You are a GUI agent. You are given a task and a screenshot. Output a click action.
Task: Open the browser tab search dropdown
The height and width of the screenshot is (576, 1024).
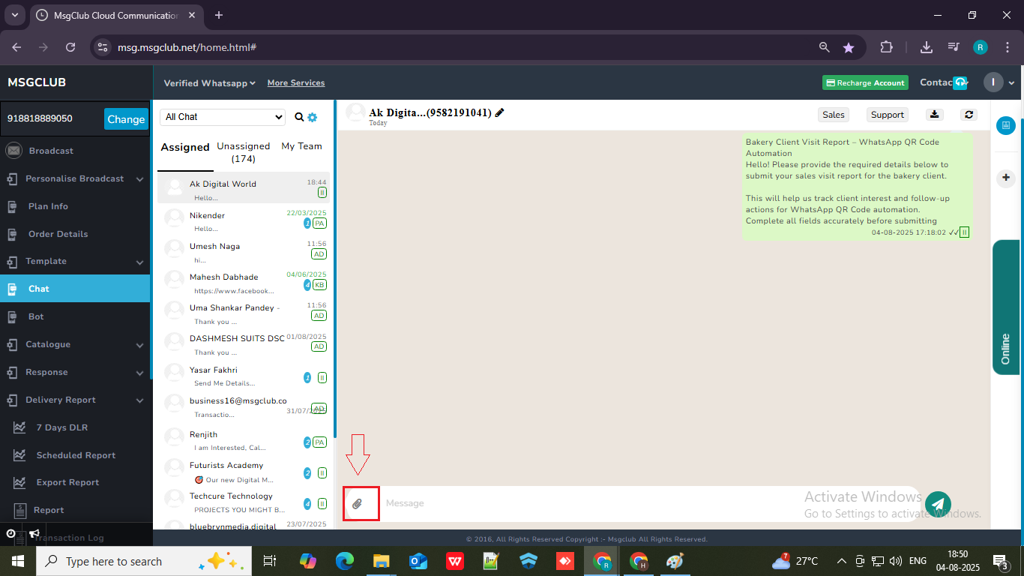click(x=14, y=15)
